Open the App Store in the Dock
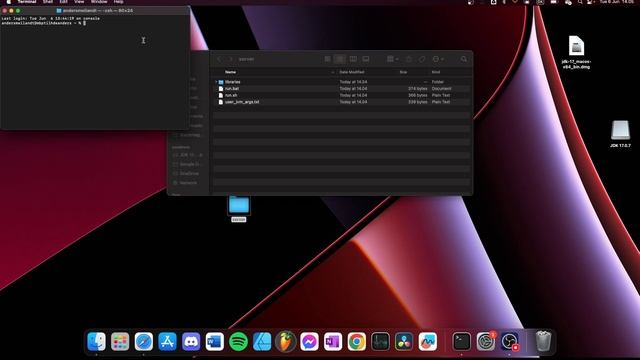The image size is (640, 360). 167,342
